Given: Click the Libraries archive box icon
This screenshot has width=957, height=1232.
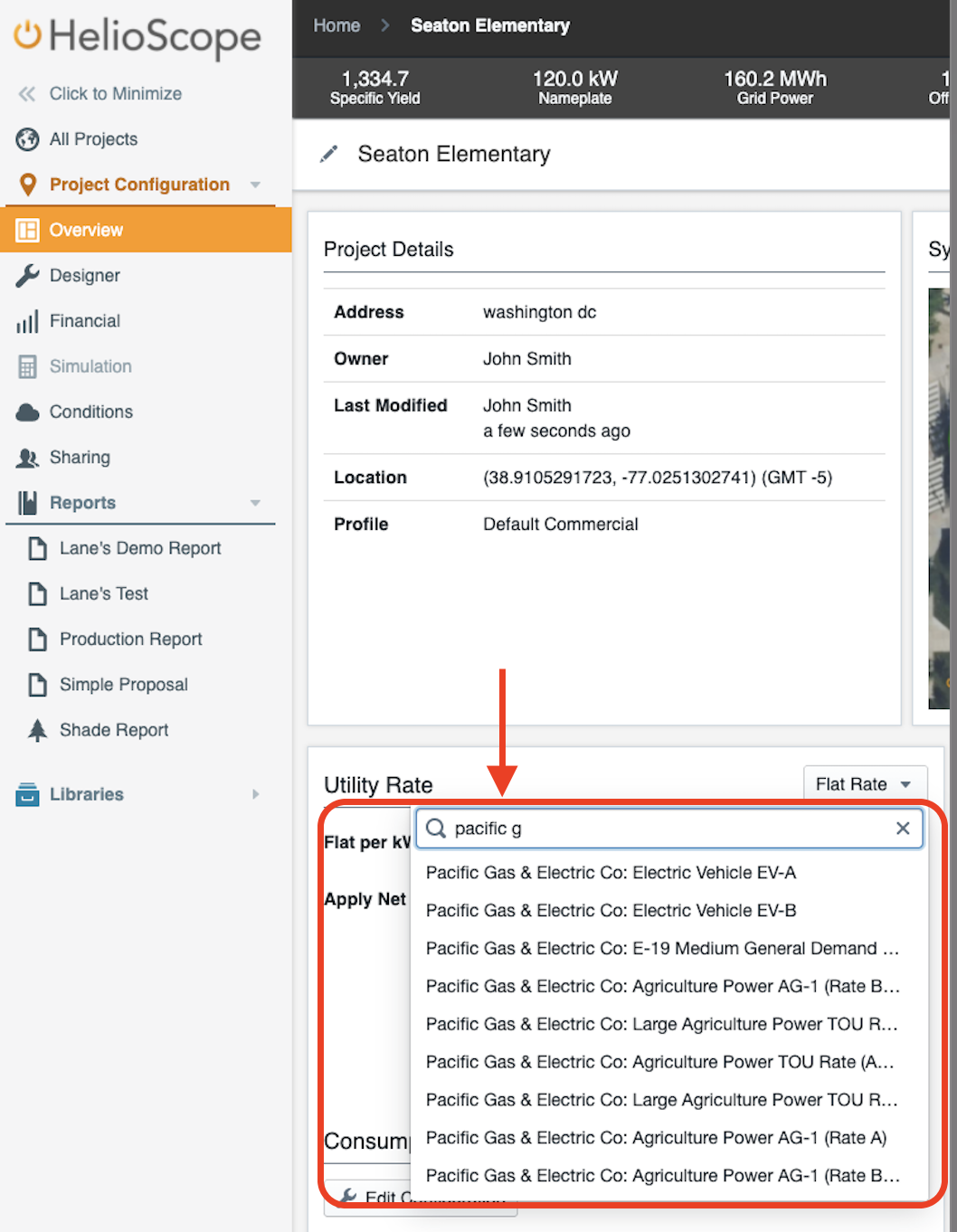Looking at the screenshot, I should 28,794.
